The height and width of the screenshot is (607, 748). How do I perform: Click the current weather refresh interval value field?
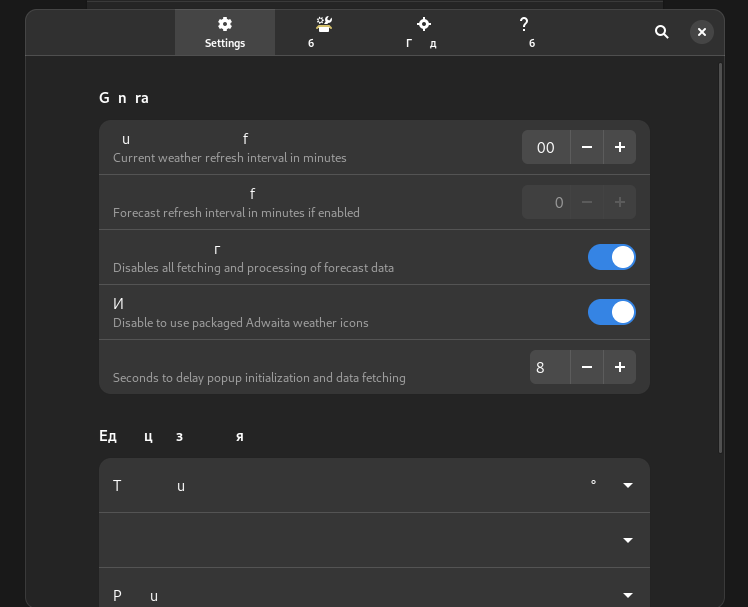point(546,147)
